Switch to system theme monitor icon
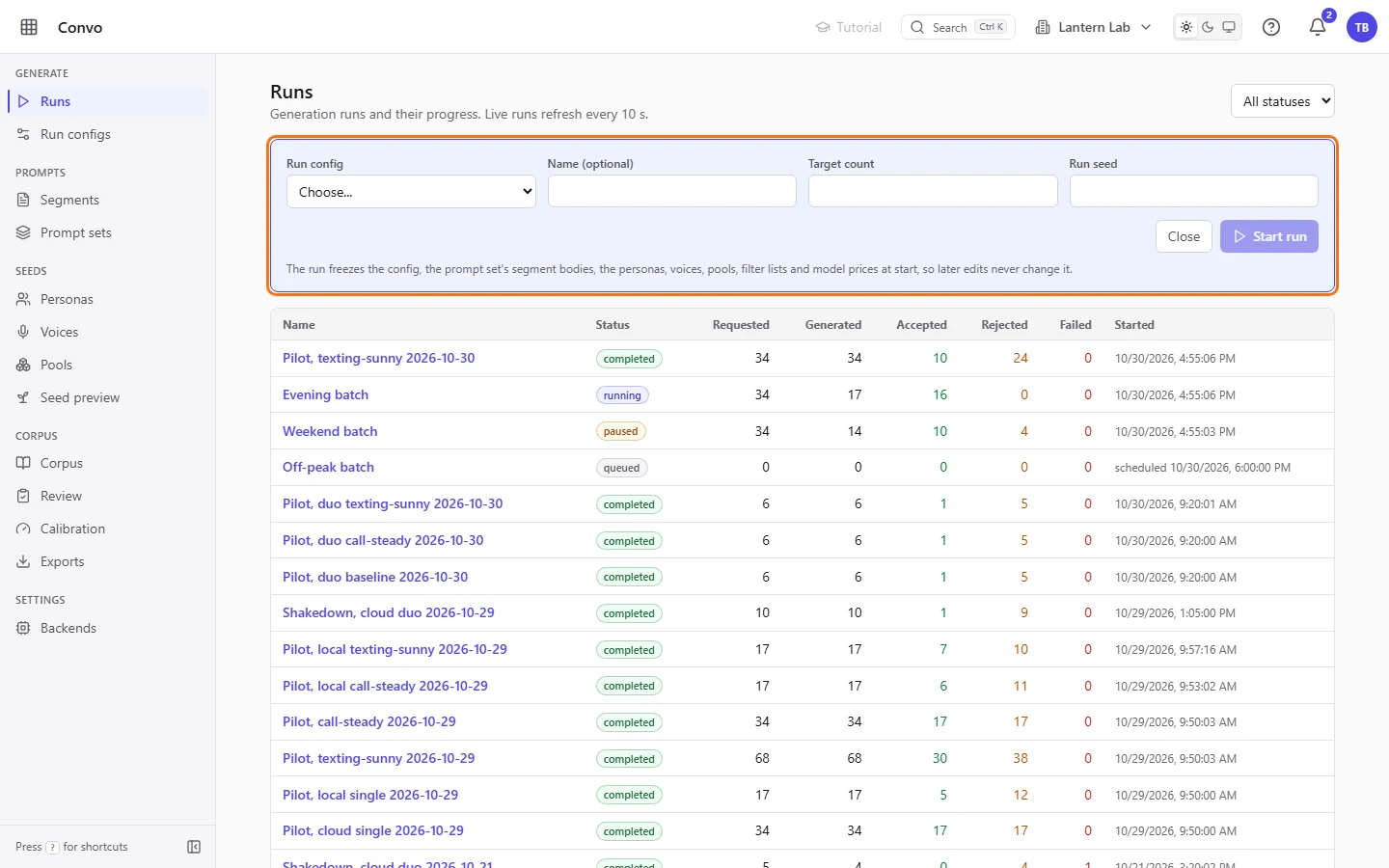This screenshot has height=868, width=1389. coord(1229,27)
